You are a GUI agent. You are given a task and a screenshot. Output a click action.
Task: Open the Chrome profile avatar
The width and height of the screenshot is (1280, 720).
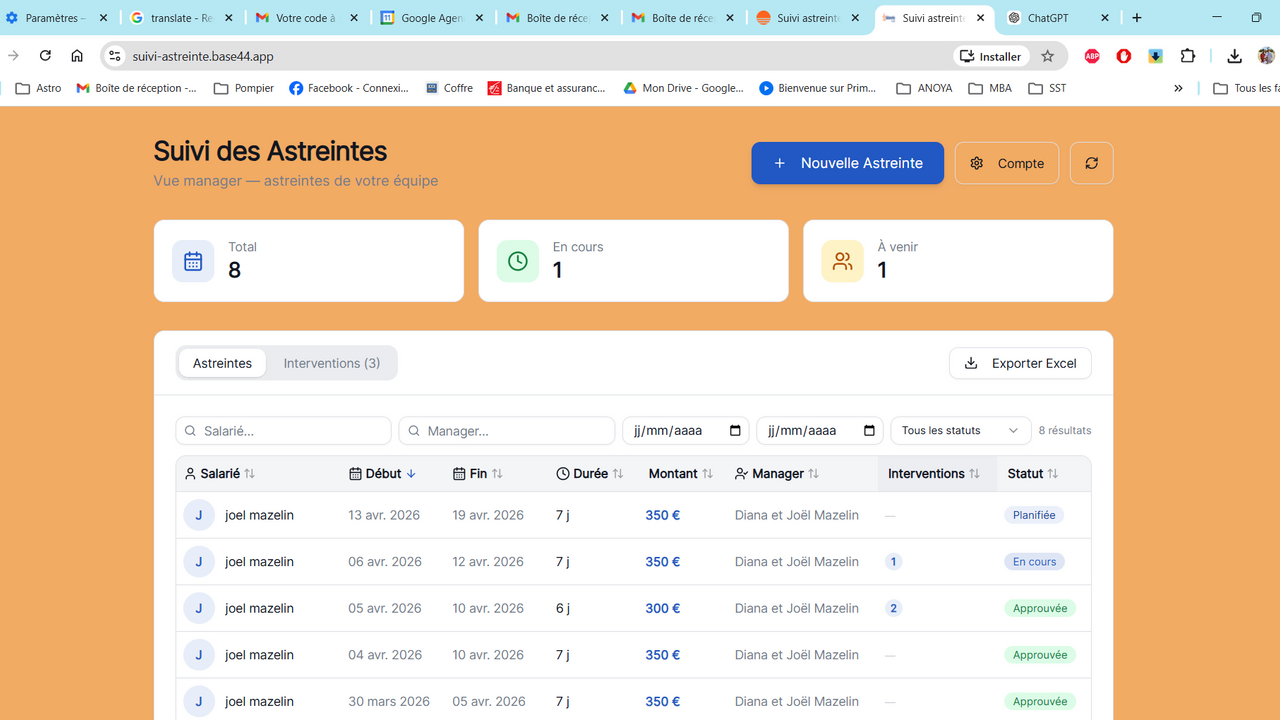pos(1266,56)
